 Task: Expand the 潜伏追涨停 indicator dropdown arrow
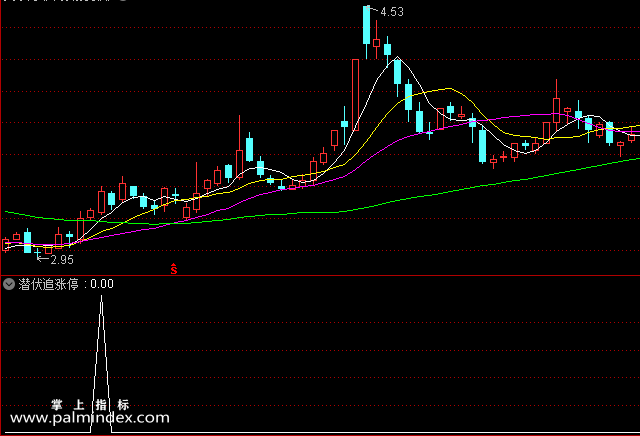click(x=9, y=284)
